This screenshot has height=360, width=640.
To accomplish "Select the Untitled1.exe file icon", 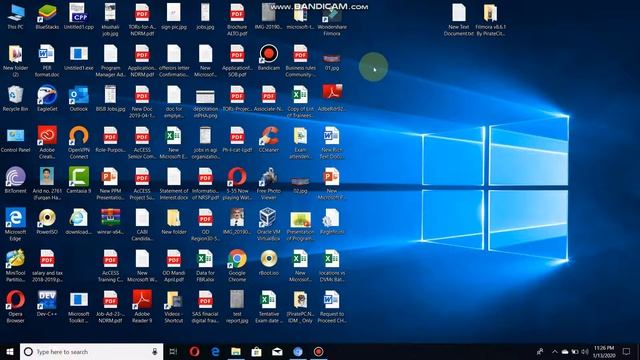I will pyautogui.click(x=78, y=58).
